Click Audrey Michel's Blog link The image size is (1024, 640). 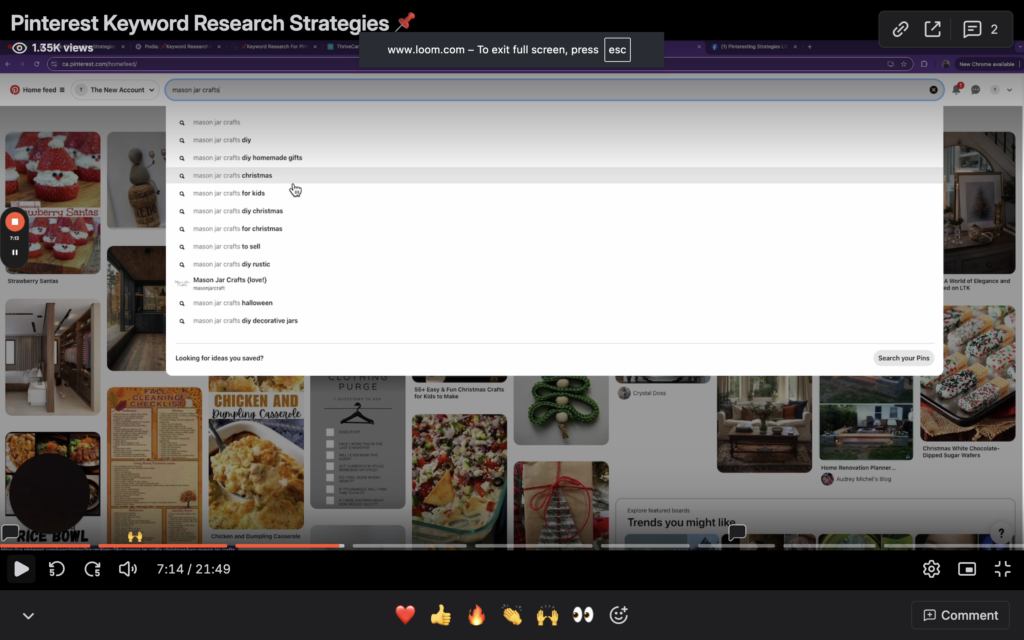[x=863, y=479]
